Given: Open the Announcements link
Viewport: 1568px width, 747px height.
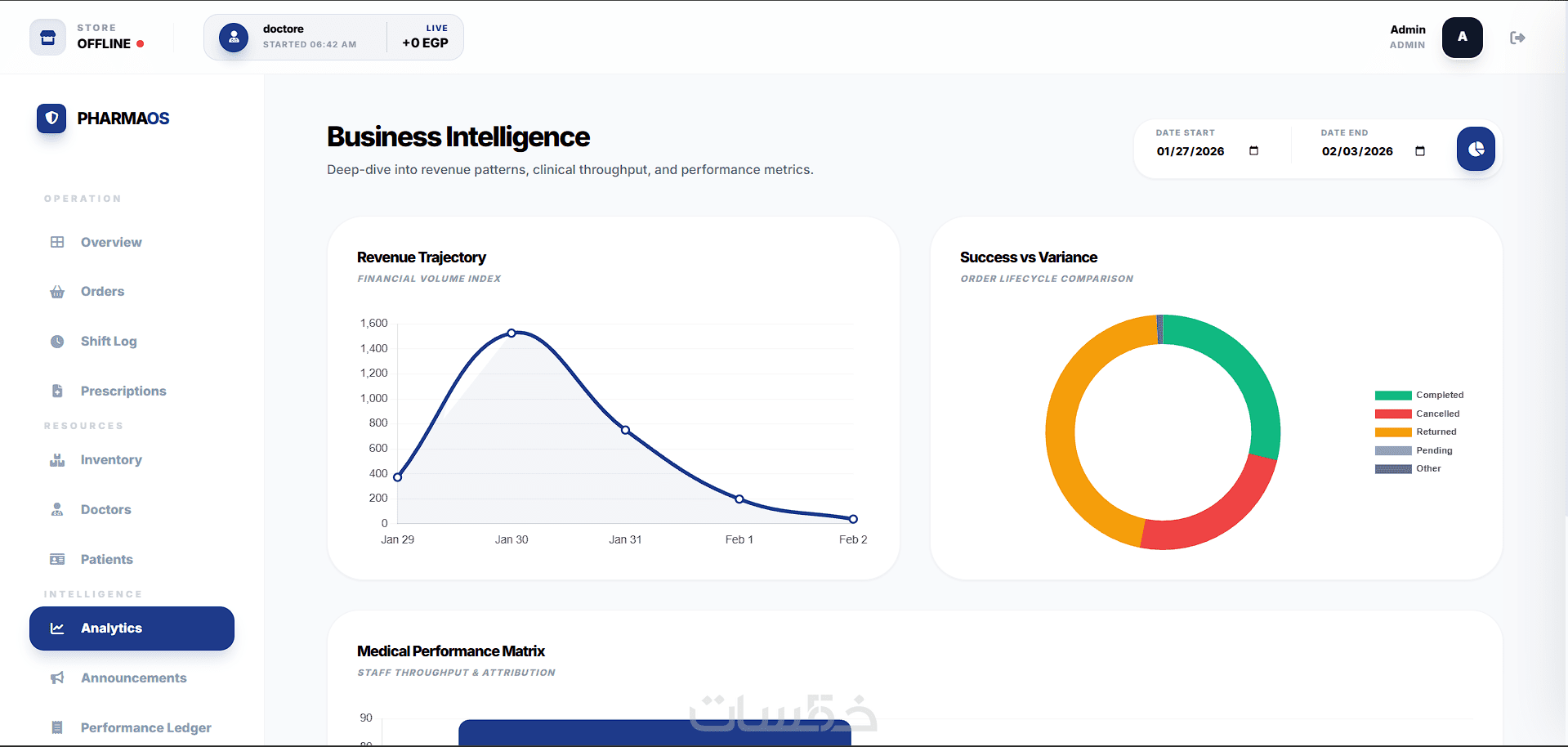Looking at the screenshot, I should [x=133, y=678].
